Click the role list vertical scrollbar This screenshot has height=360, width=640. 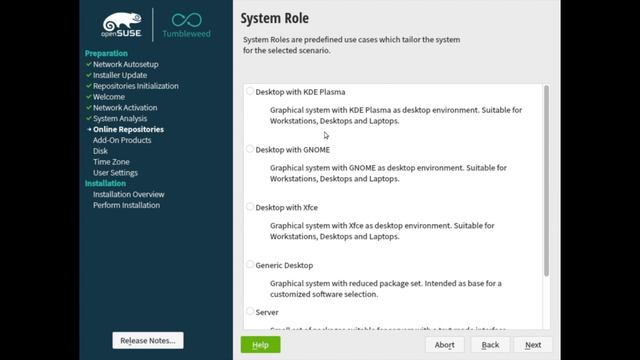[x=547, y=181]
